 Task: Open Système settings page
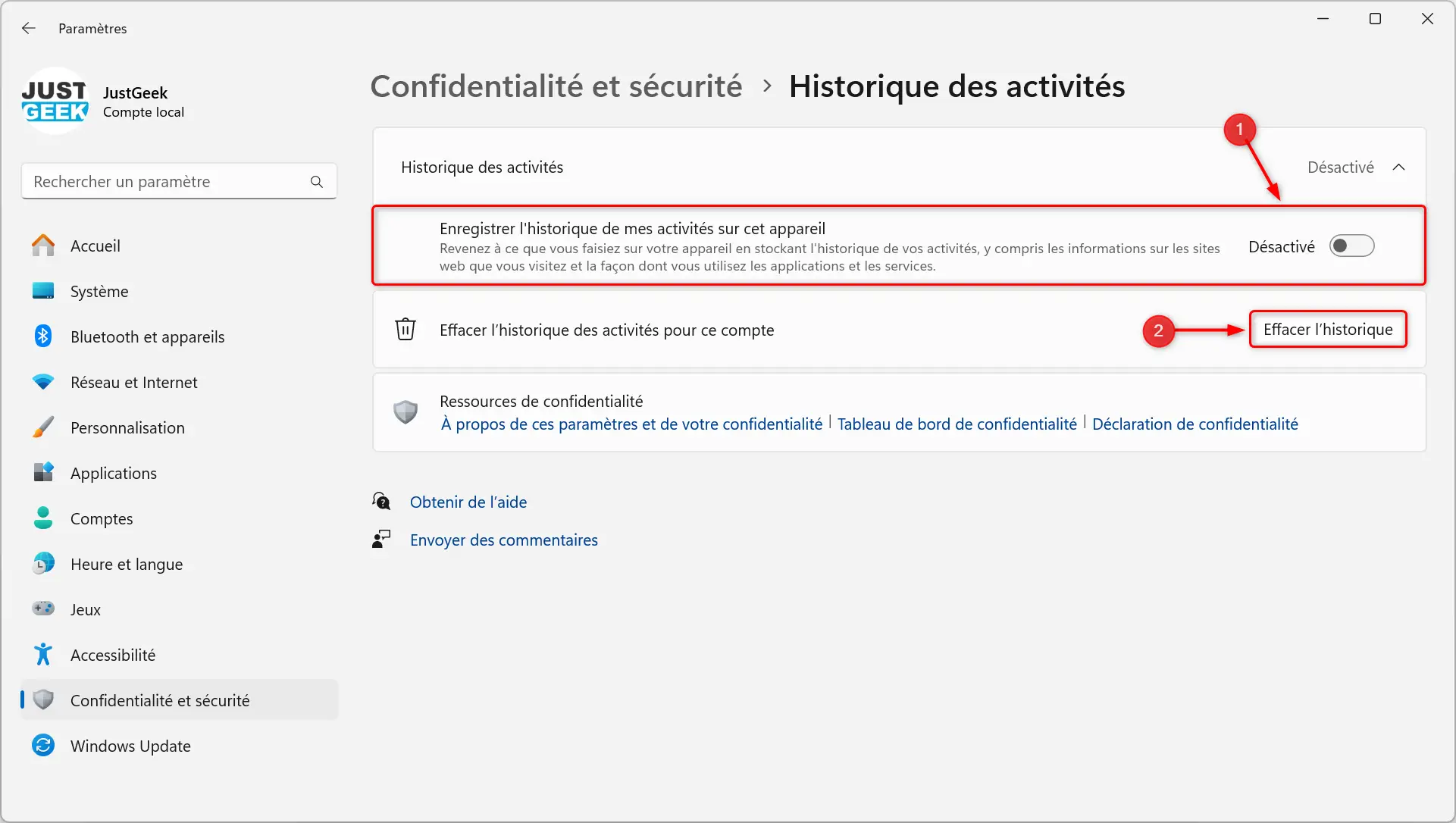[x=179, y=291]
